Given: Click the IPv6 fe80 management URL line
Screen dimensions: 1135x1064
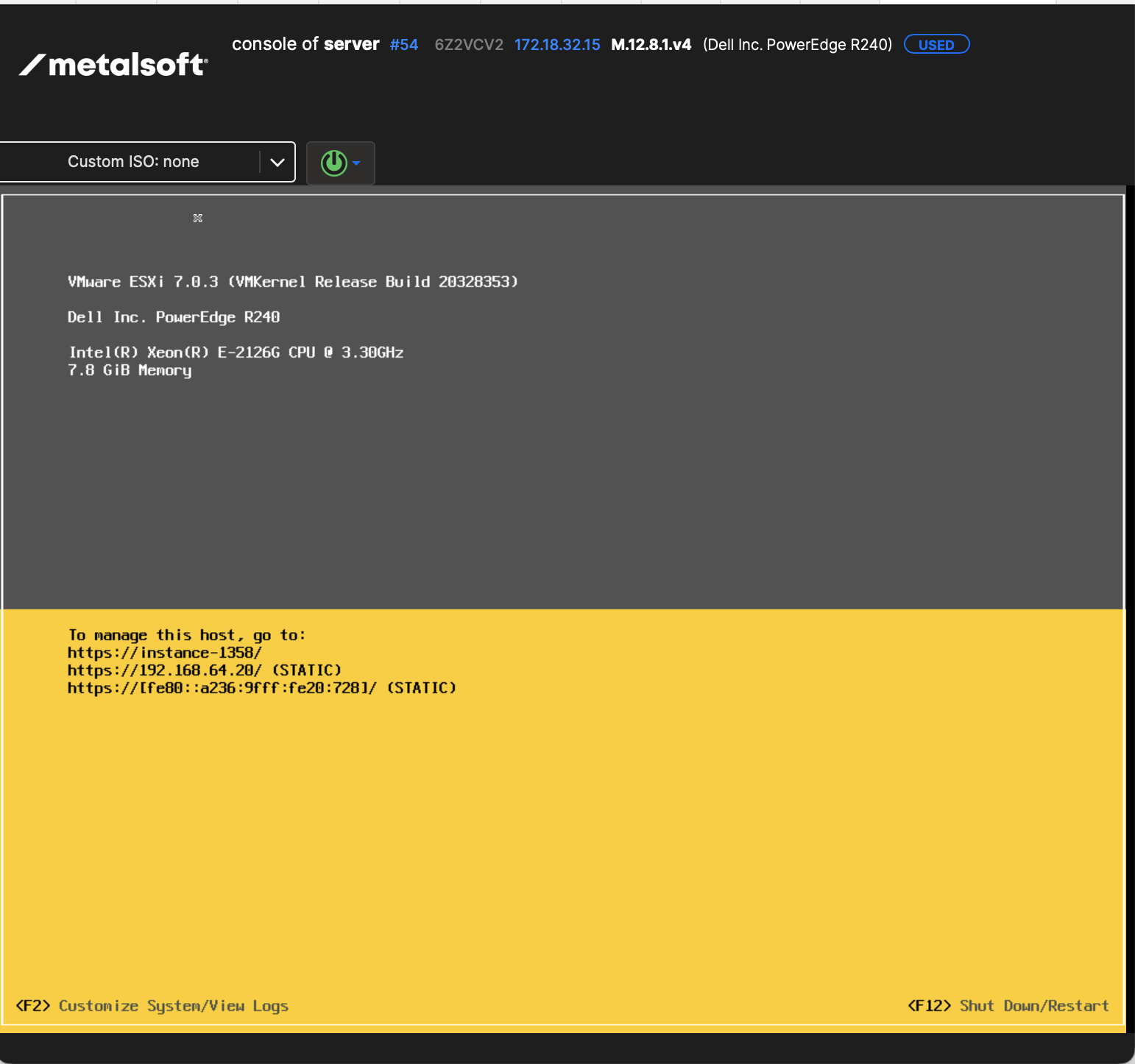Looking at the screenshot, I should [x=262, y=688].
